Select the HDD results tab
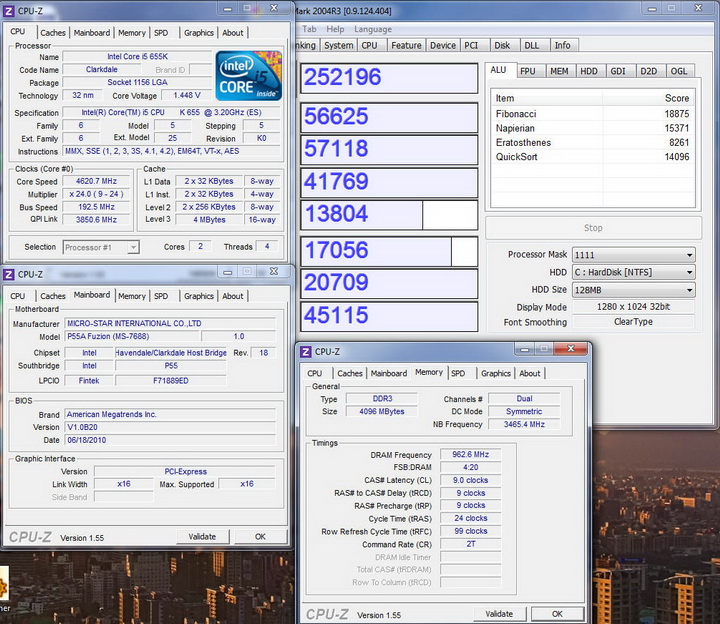The height and width of the screenshot is (624, 720). pyautogui.click(x=589, y=71)
